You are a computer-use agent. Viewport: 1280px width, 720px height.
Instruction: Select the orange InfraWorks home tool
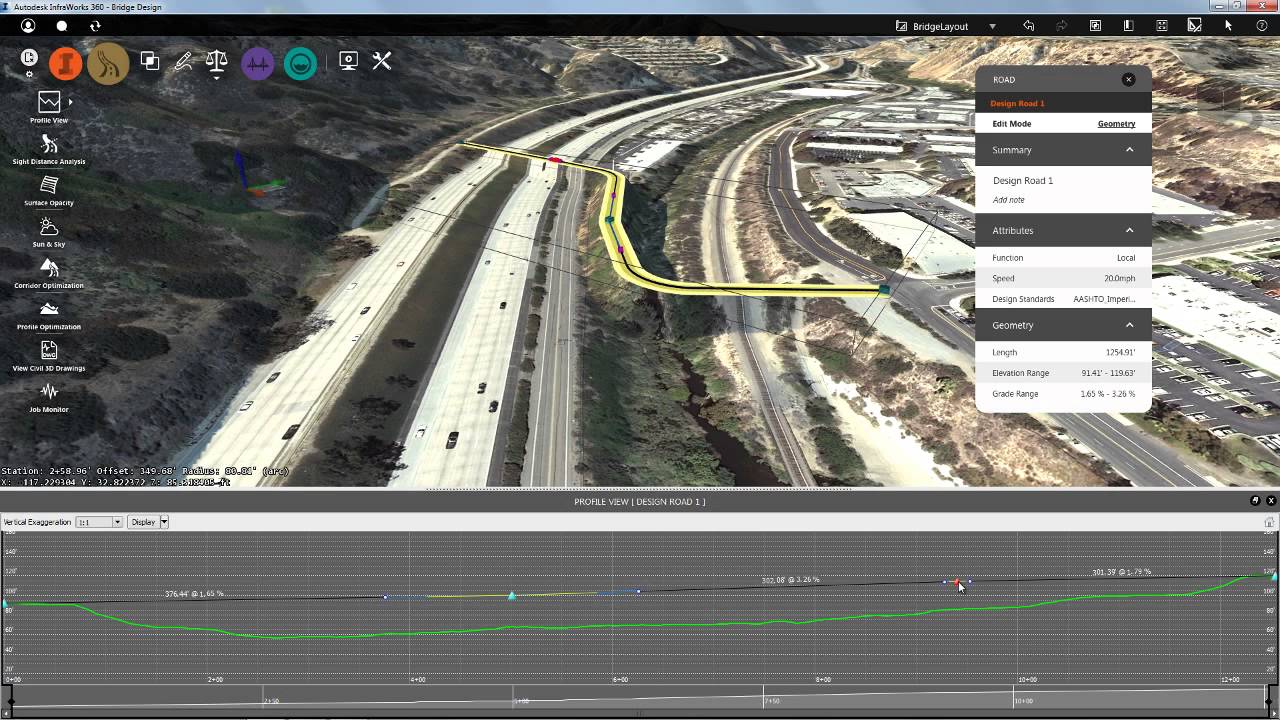pyautogui.click(x=66, y=64)
